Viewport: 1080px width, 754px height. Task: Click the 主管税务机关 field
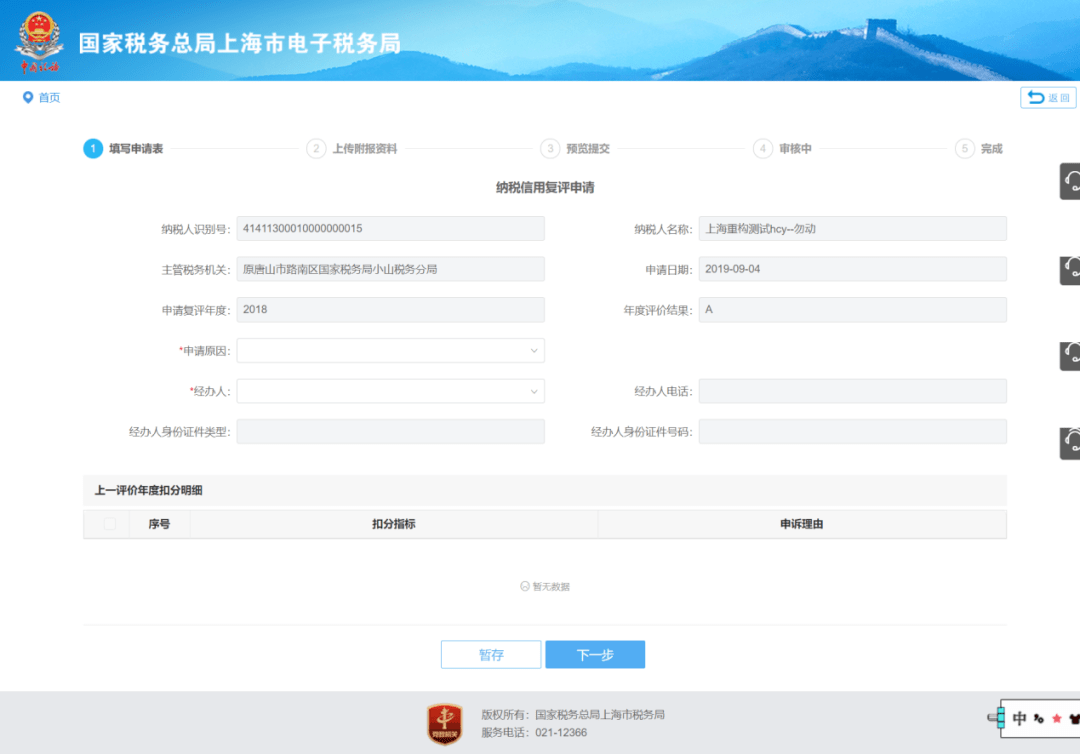[x=391, y=269]
